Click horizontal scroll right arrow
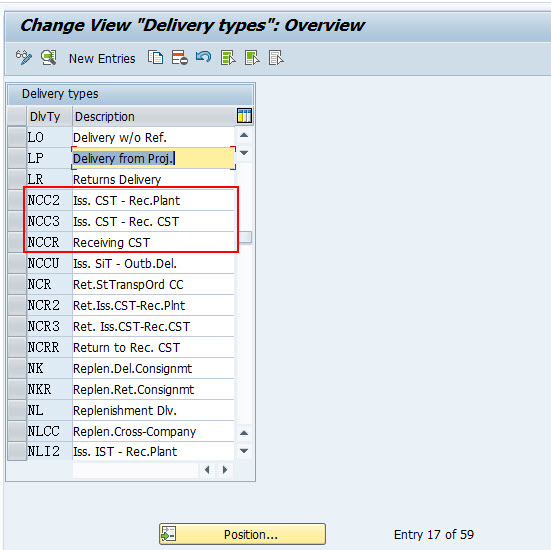551x550 pixels. [x=225, y=470]
